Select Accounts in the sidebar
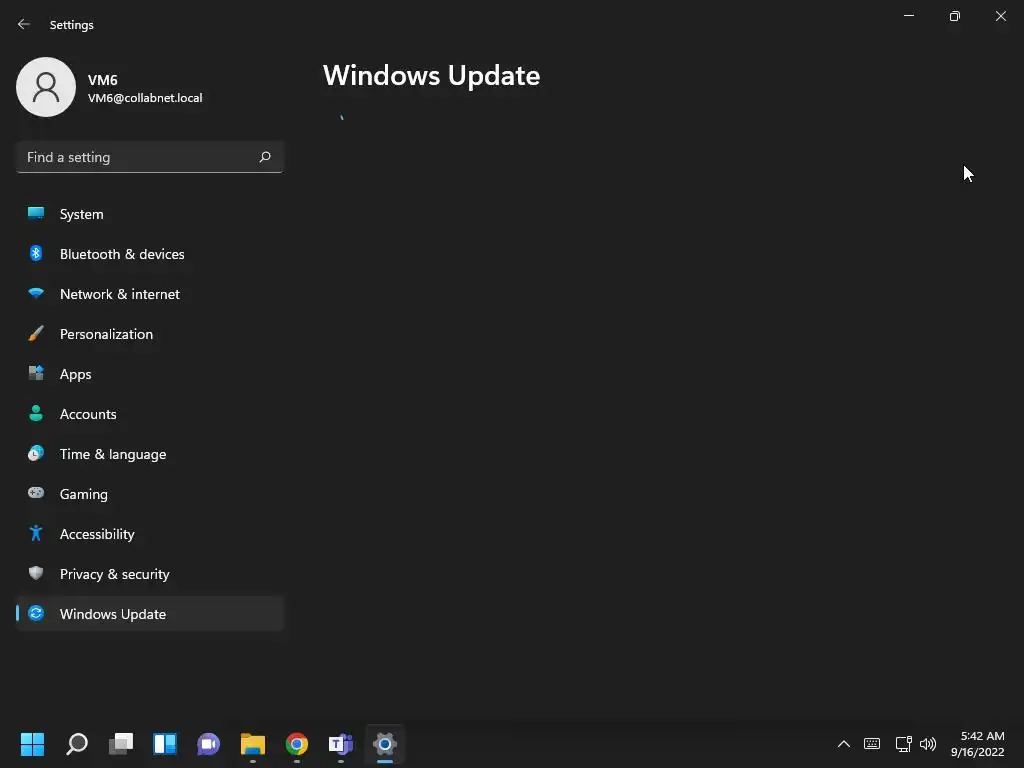 point(150,414)
